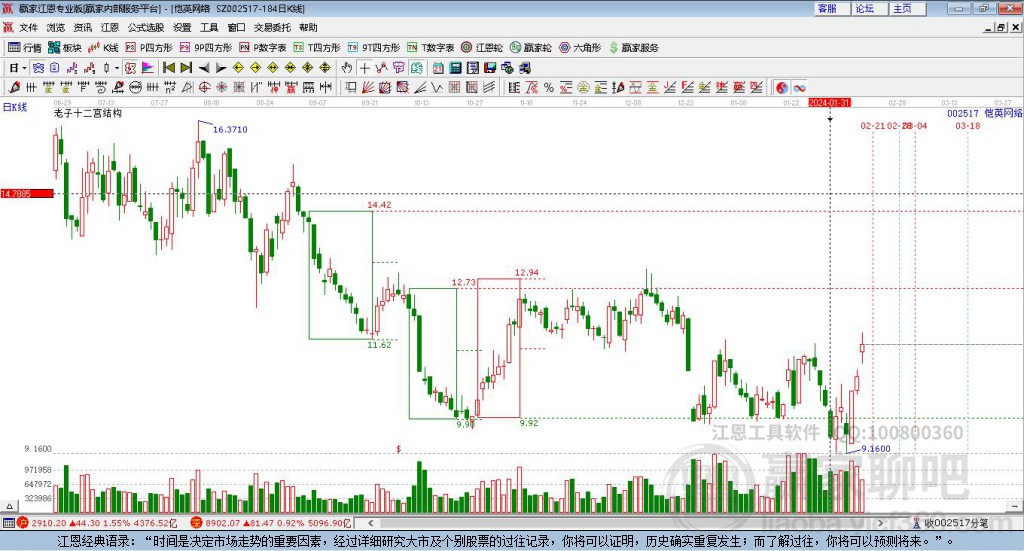The height and width of the screenshot is (551, 1024).
Task: Open the 9P四方形 tool
Action: point(206,48)
